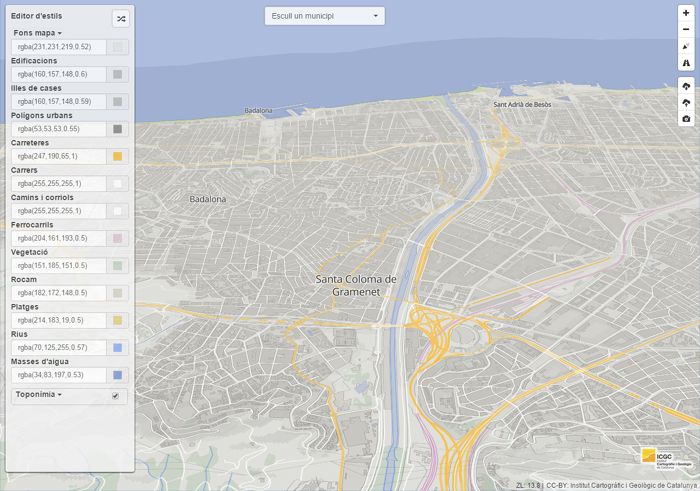This screenshot has height=491, width=700.
Task: Capture map with the camera icon
Action: [686, 119]
